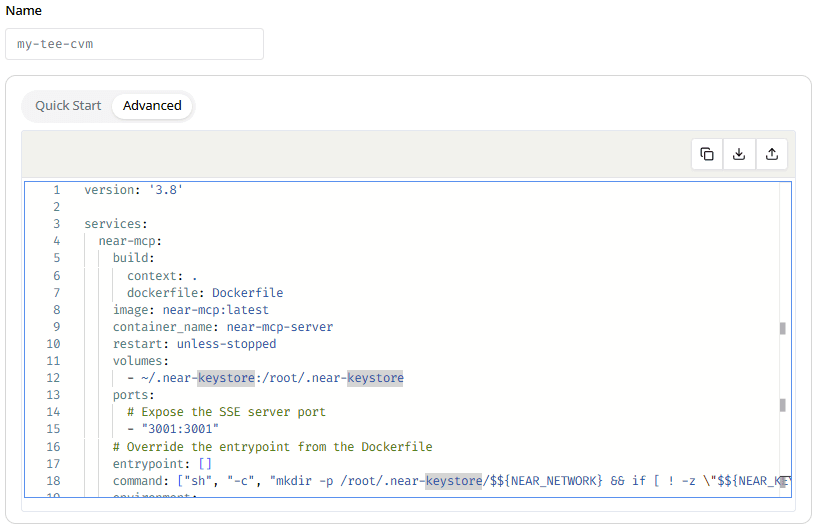Click line number 18 in gutter

53,481
